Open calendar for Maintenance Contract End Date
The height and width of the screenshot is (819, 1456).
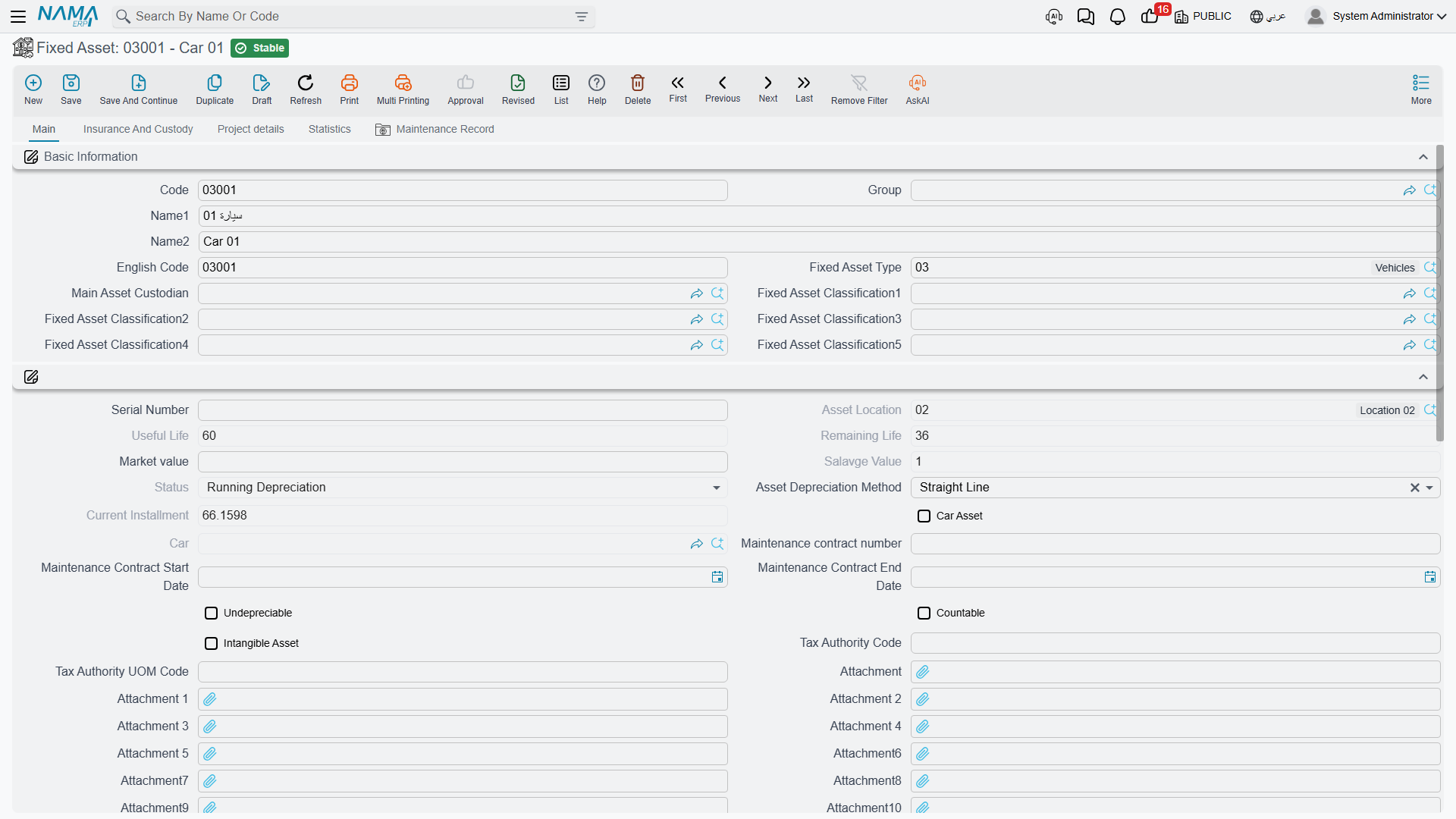(1430, 577)
